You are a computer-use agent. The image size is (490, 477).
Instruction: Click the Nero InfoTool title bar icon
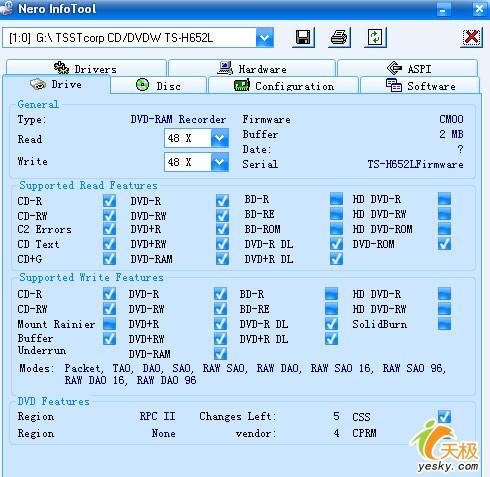(6, 8)
